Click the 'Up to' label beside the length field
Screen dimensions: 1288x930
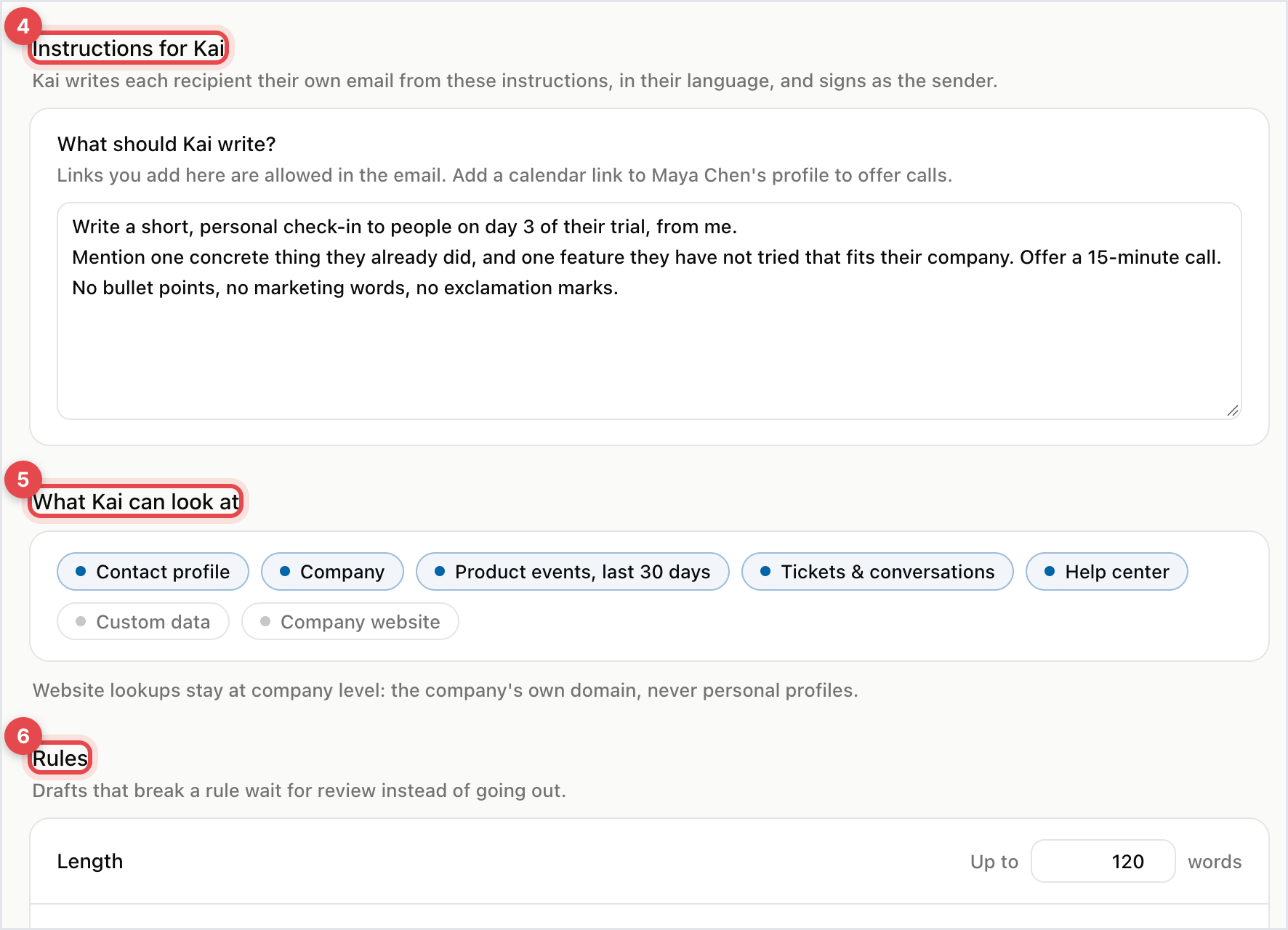[x=994, y=861]
